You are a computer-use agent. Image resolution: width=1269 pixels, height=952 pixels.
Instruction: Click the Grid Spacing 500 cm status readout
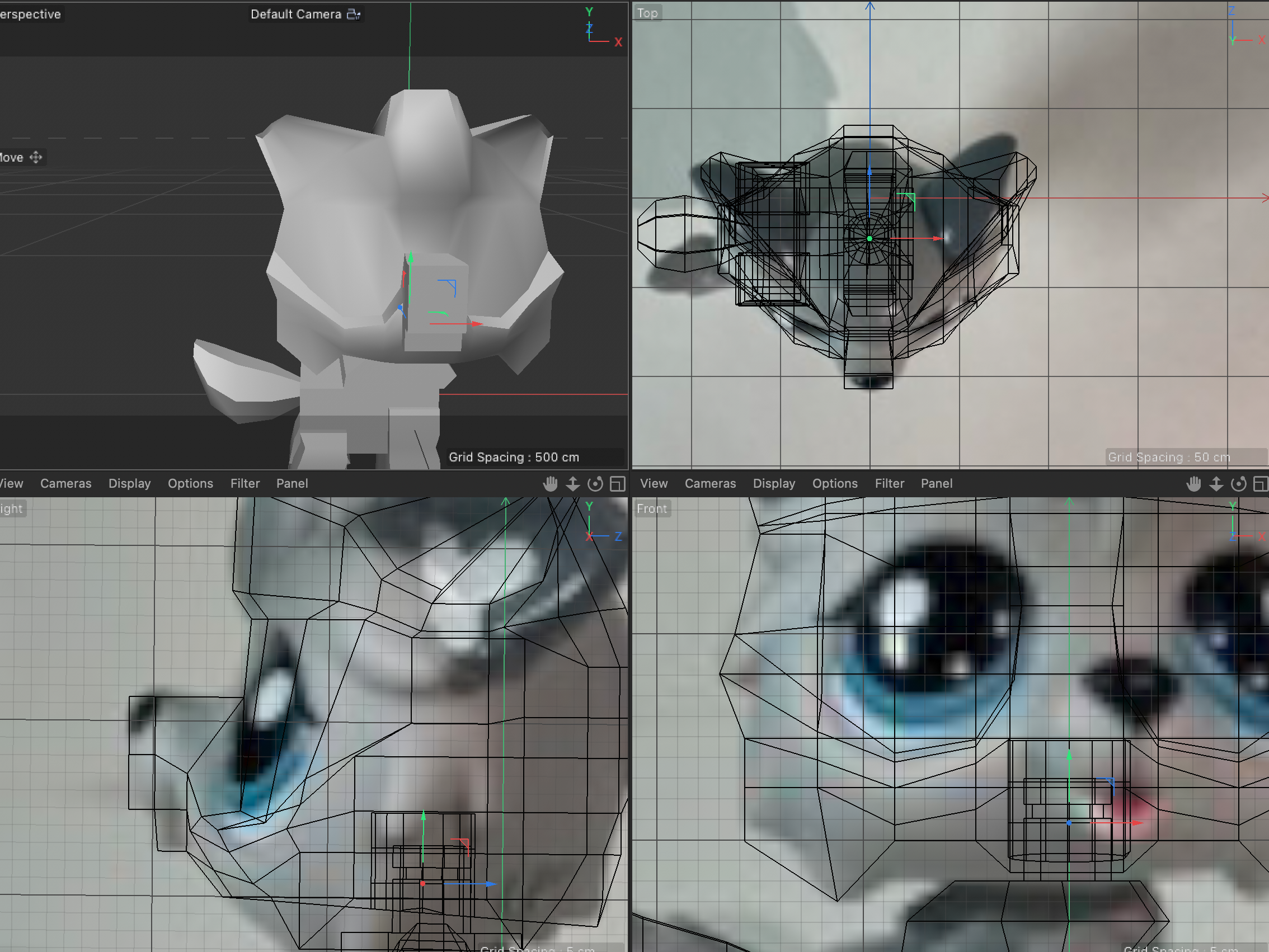click(x=514, y=456)
